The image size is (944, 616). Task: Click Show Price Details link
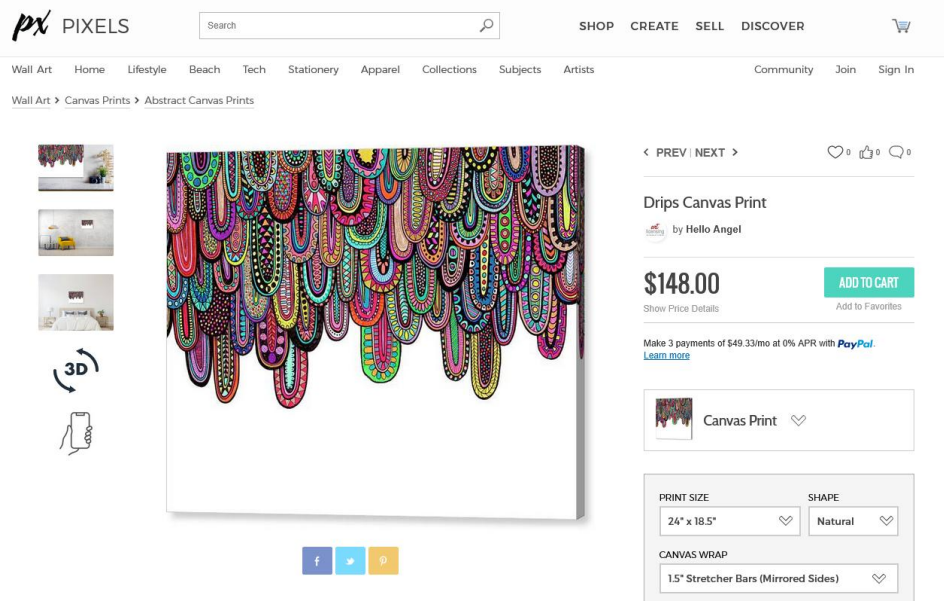coord(681,308)
